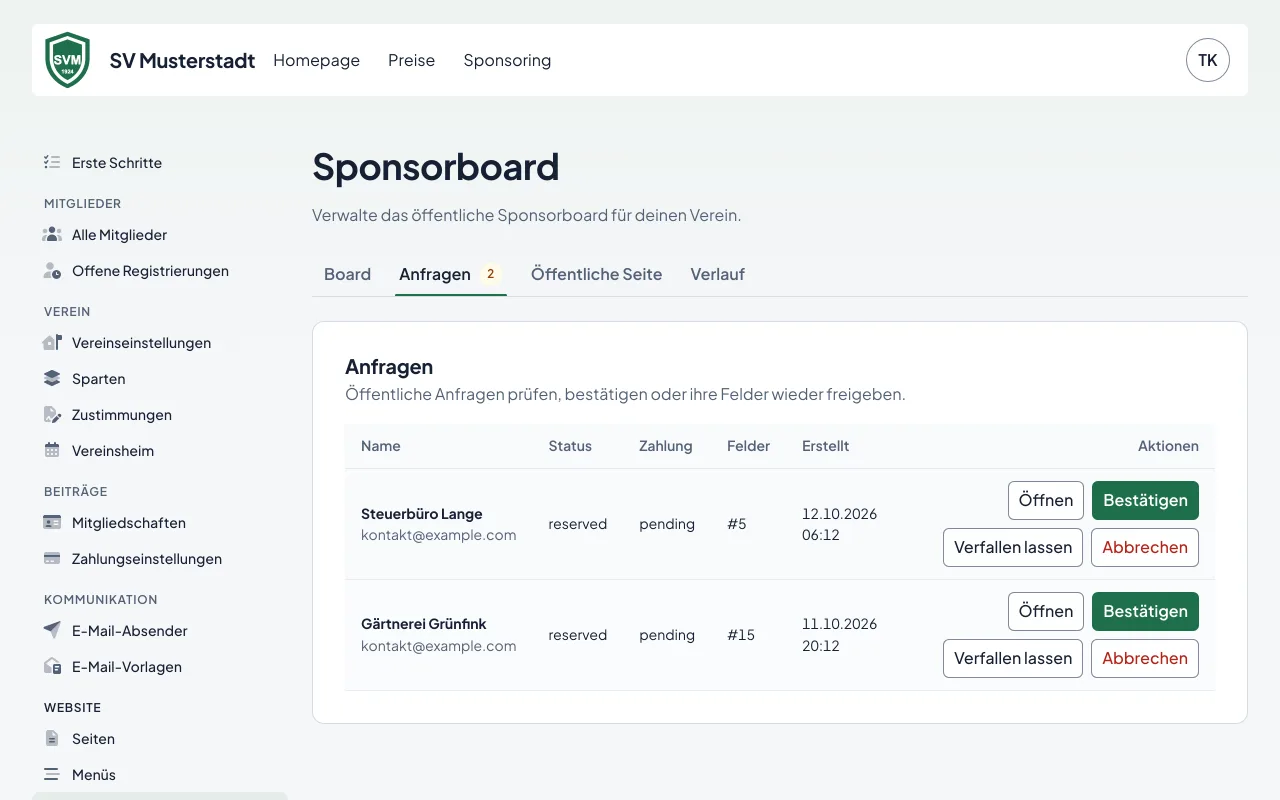Open Sponsoring in the top navigation
The width and height of the screenshot is (1280, 800).
pos(507,60)
